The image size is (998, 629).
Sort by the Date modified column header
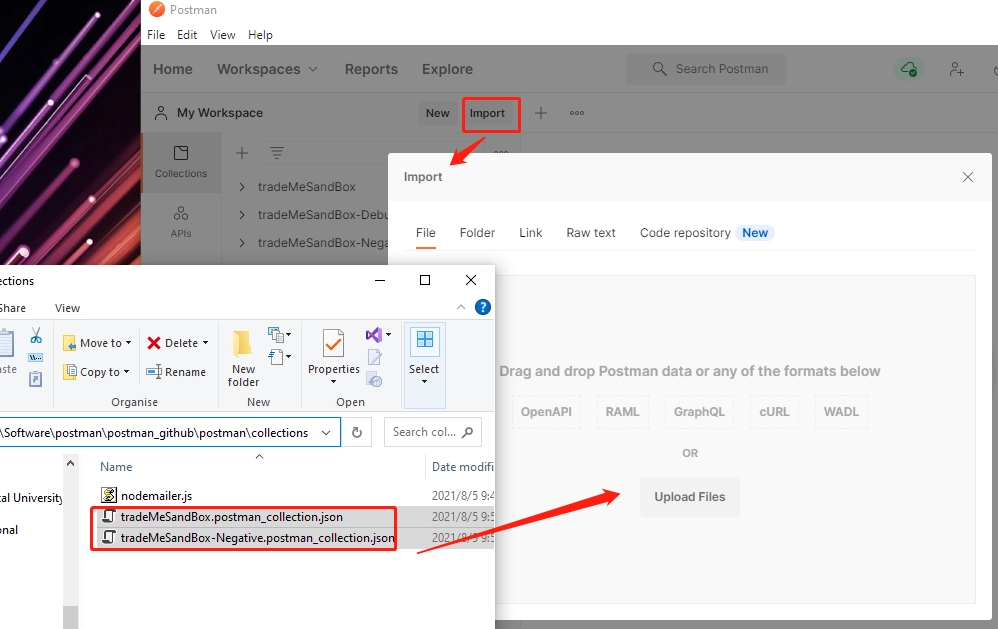tap(463, 467)
